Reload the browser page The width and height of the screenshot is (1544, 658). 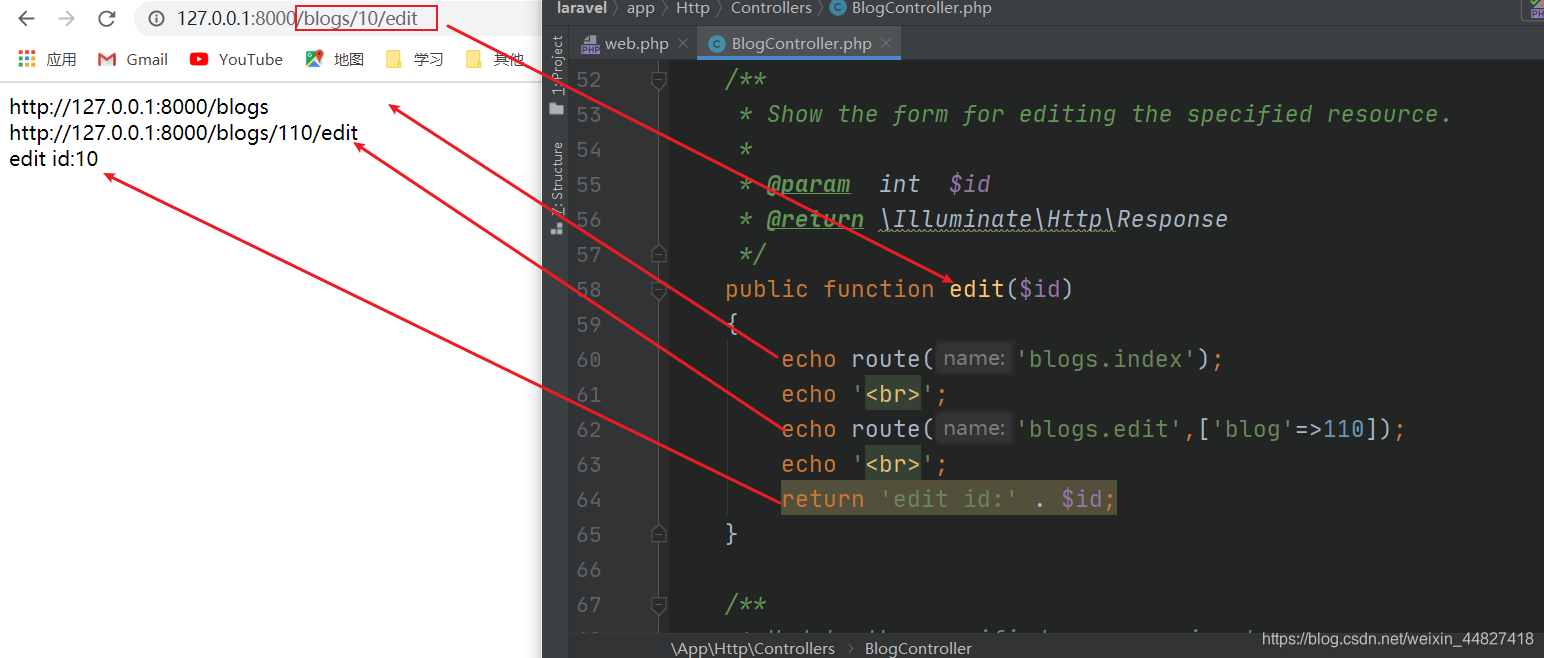point(106,18)
